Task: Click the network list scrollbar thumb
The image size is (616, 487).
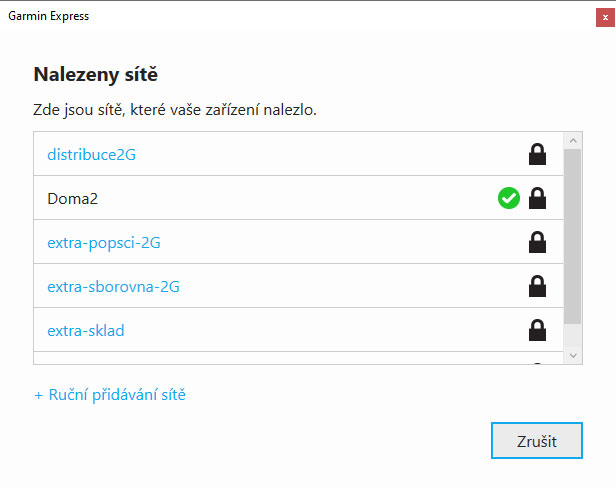Action: click(573, 236)
